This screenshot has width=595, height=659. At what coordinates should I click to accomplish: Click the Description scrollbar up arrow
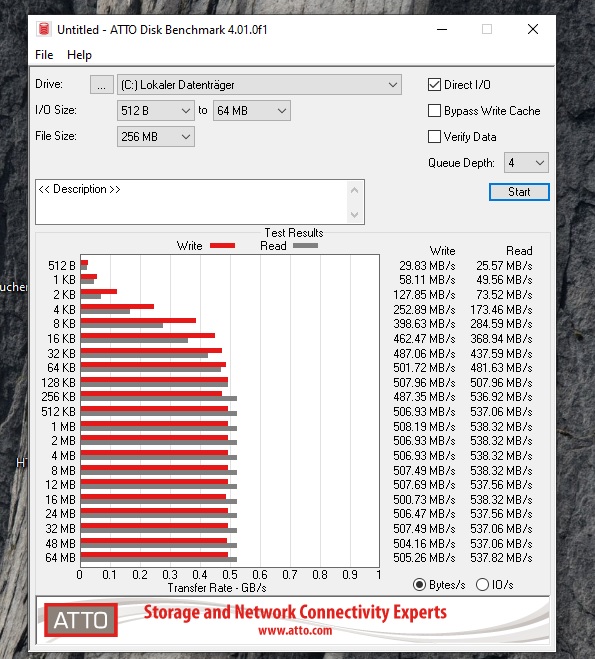point(354,190)
